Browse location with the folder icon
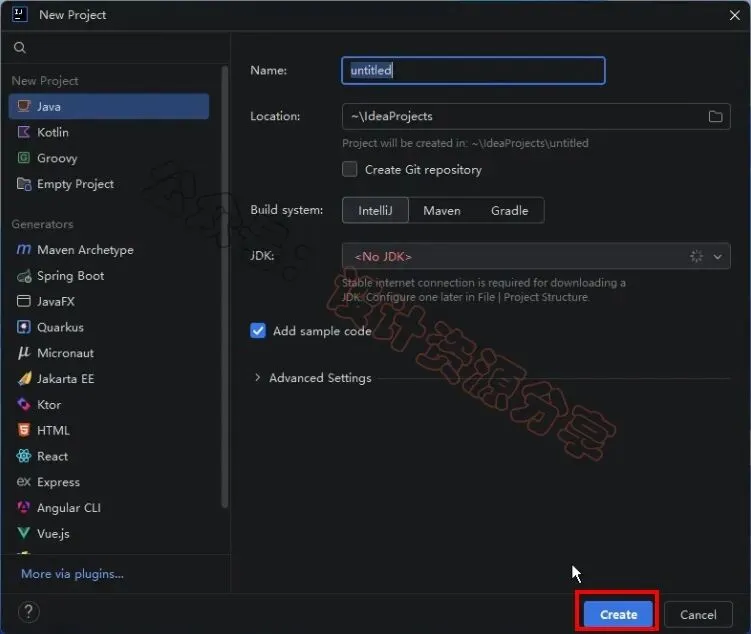The height and width of the screenshot is (634, 751). (x=715, y=116)
